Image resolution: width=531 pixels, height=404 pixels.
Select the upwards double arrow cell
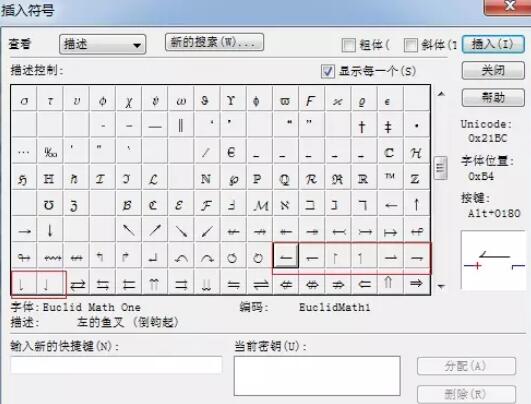(390, 283)
